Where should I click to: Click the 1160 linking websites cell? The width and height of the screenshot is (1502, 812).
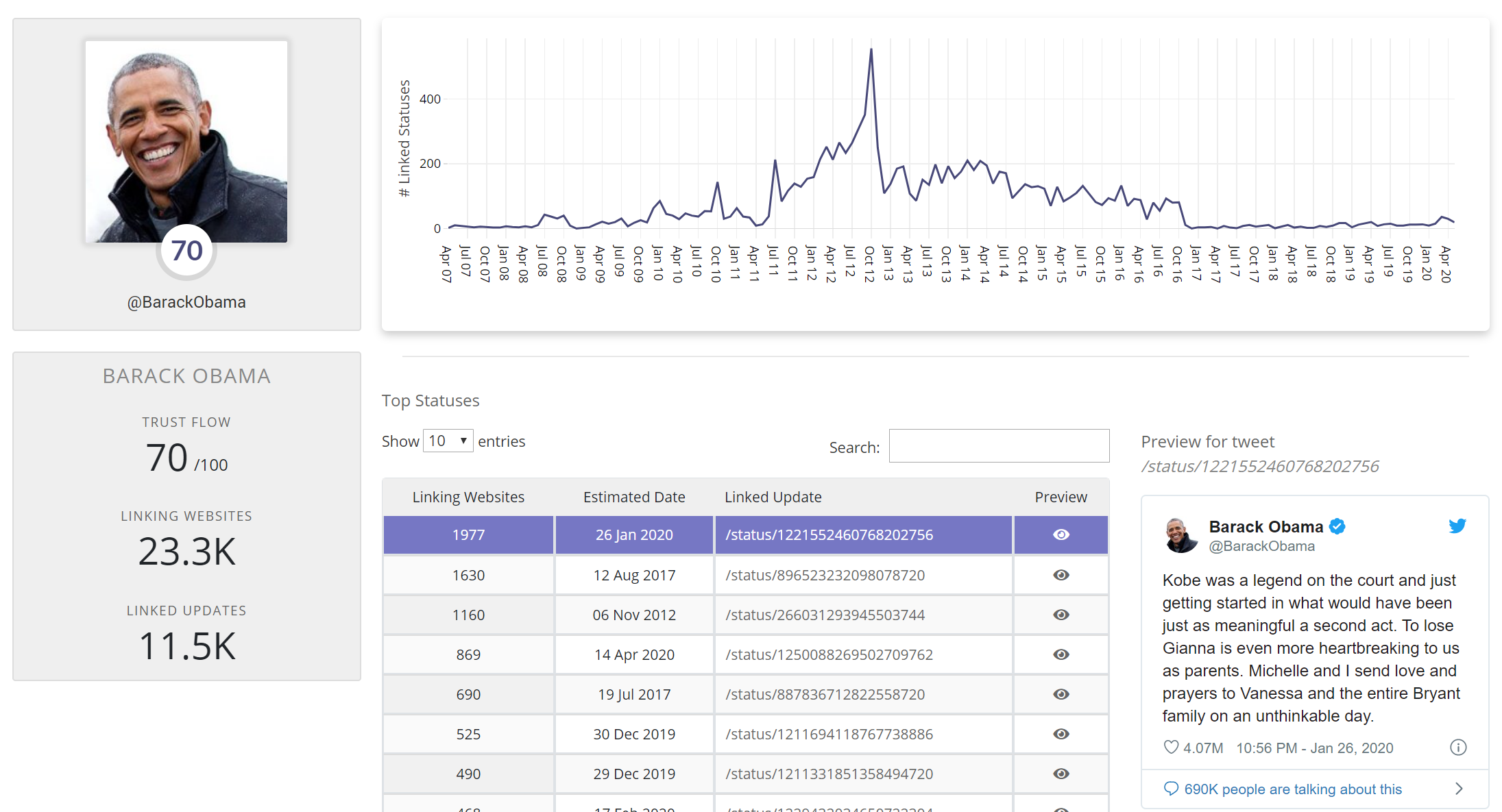468,615
